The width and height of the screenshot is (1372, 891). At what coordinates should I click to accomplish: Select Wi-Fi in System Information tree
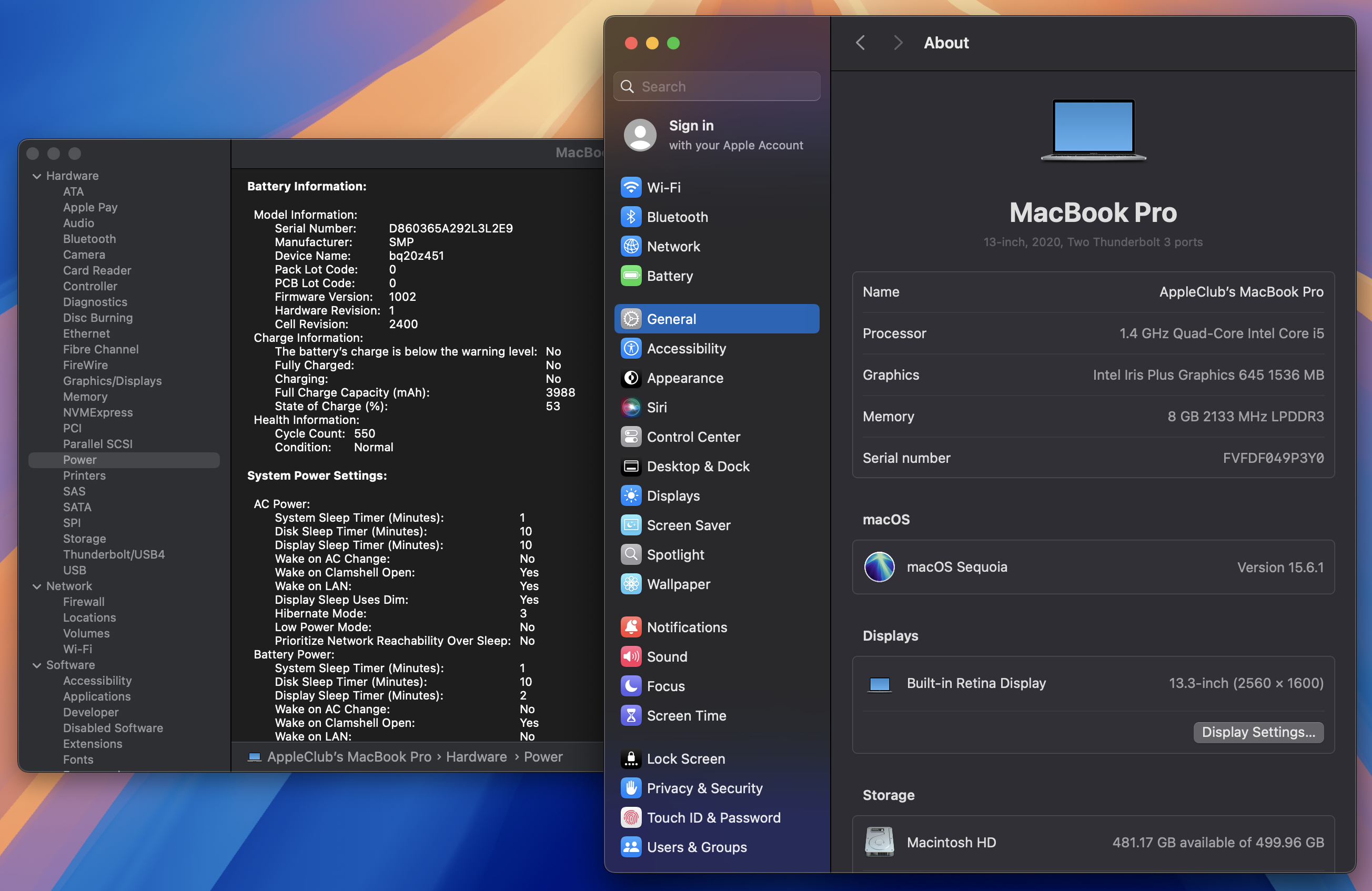pos(78,649)
